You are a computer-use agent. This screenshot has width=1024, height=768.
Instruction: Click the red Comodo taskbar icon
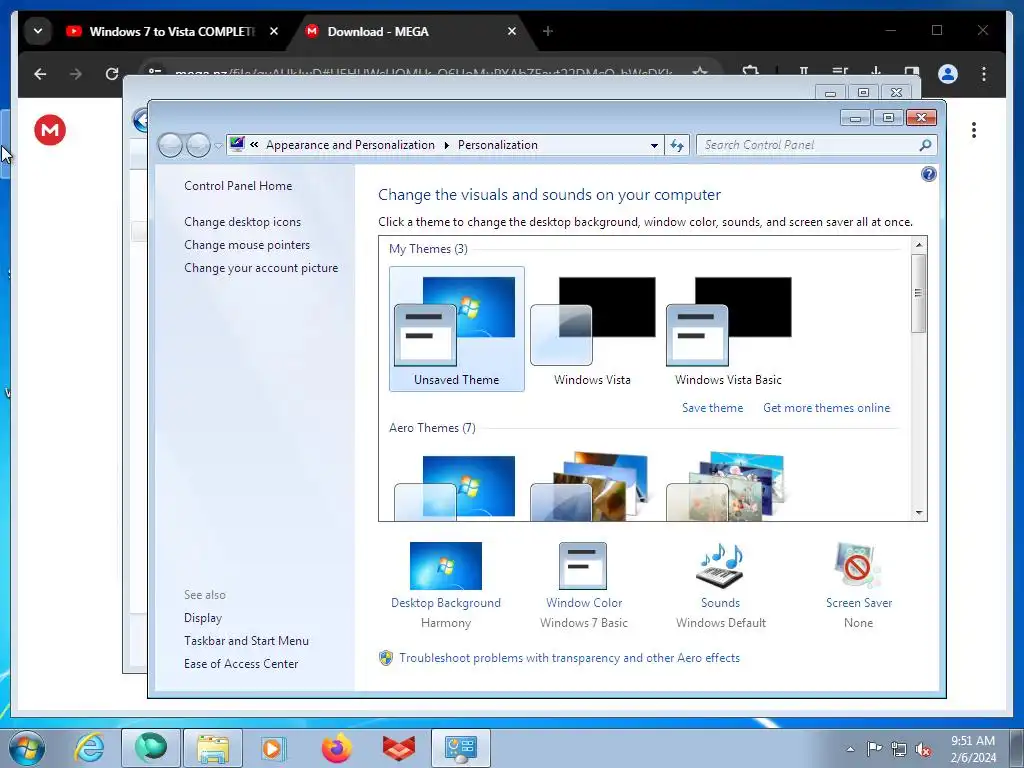point(398,748)
